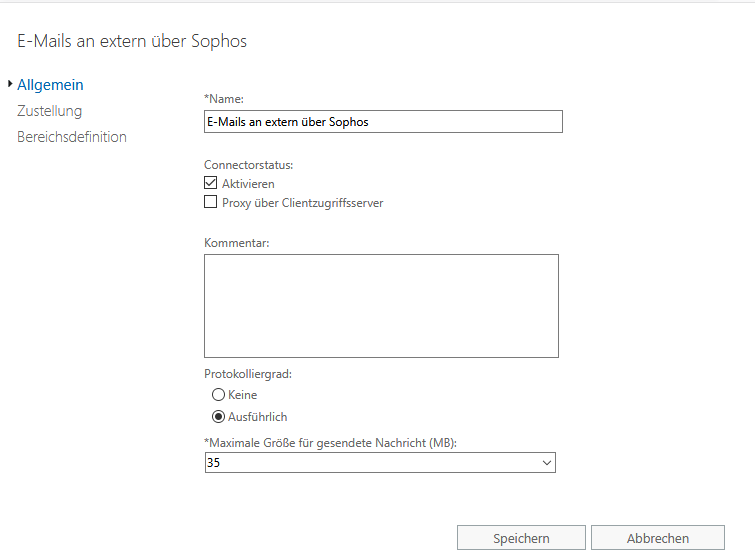Switch to the Bereichsdefinition section
The height and width of the screenshot is (555, 755).
(x=72, y=137)
